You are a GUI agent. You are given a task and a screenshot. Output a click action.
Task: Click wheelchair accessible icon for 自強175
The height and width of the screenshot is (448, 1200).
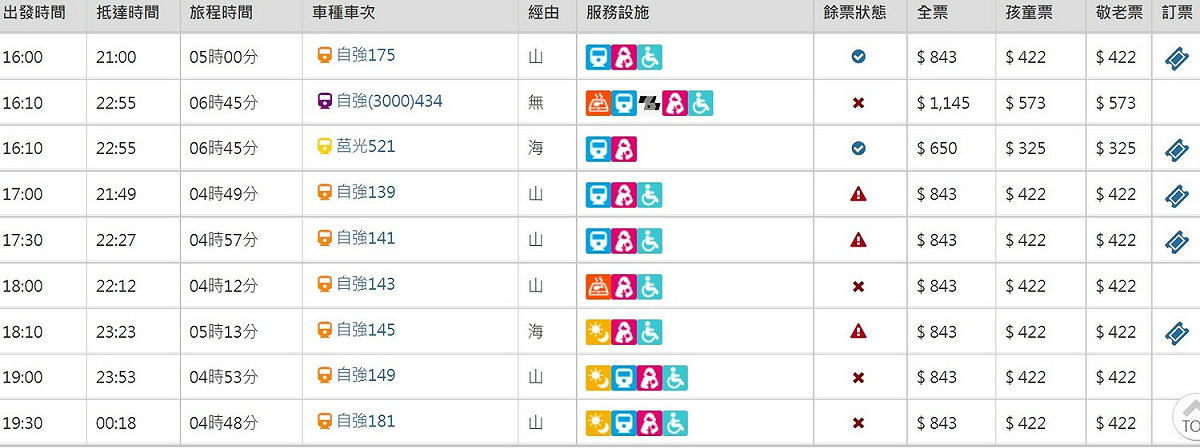tap(650, 58)
